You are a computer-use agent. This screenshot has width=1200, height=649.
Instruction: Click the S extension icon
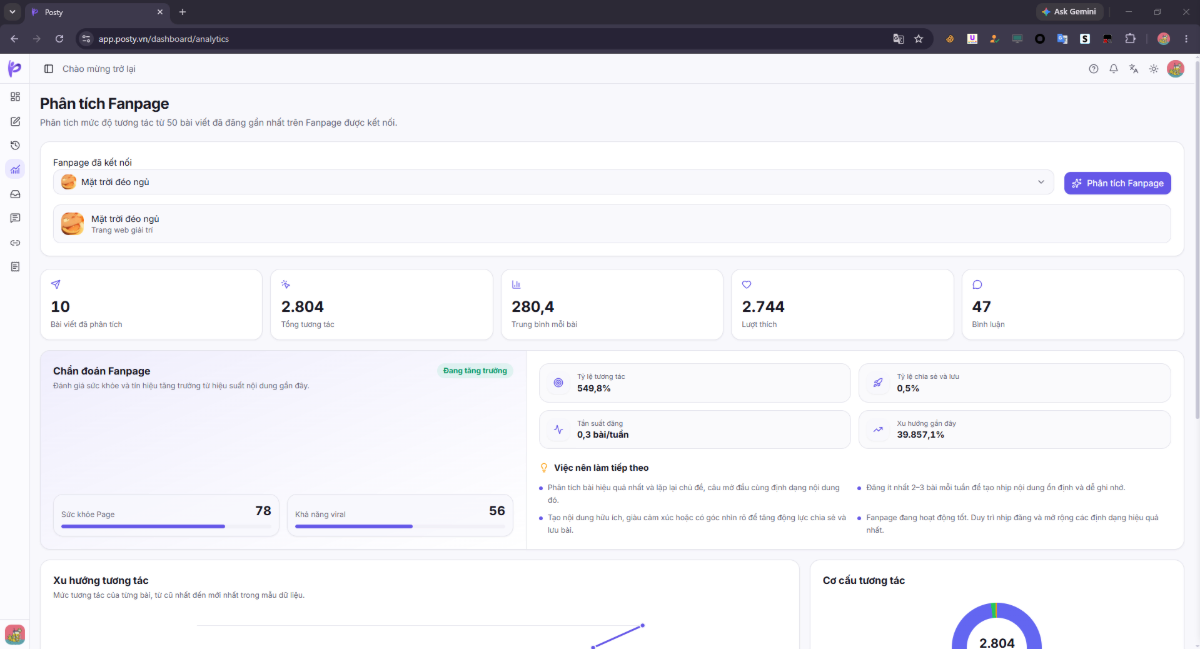pos(1085,39)
